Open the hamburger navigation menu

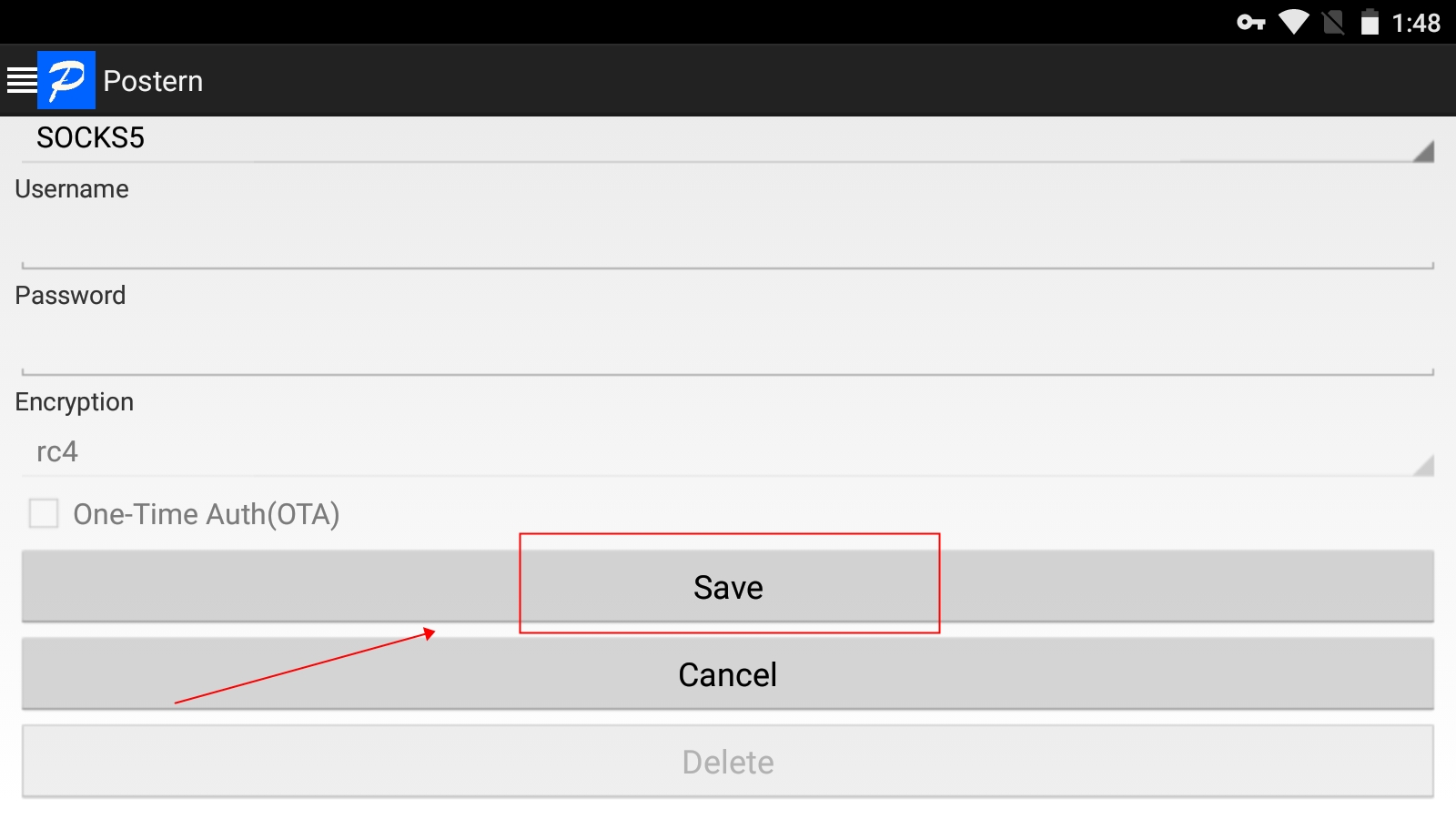[x=21, y=80]
